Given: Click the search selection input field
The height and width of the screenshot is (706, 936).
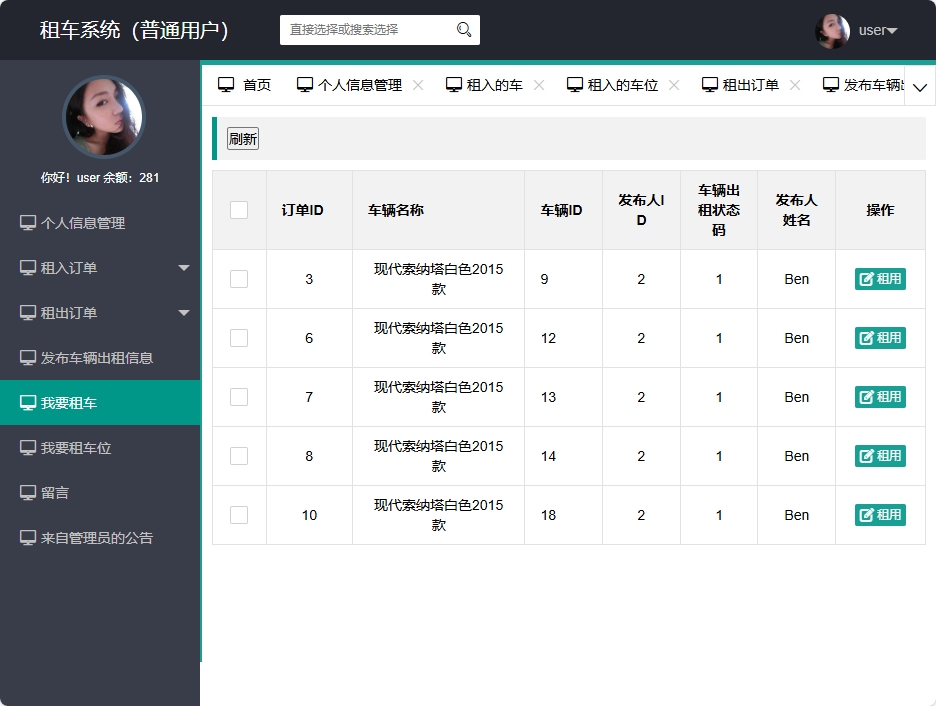Looking at the screenshot, I should coord(370,30).
